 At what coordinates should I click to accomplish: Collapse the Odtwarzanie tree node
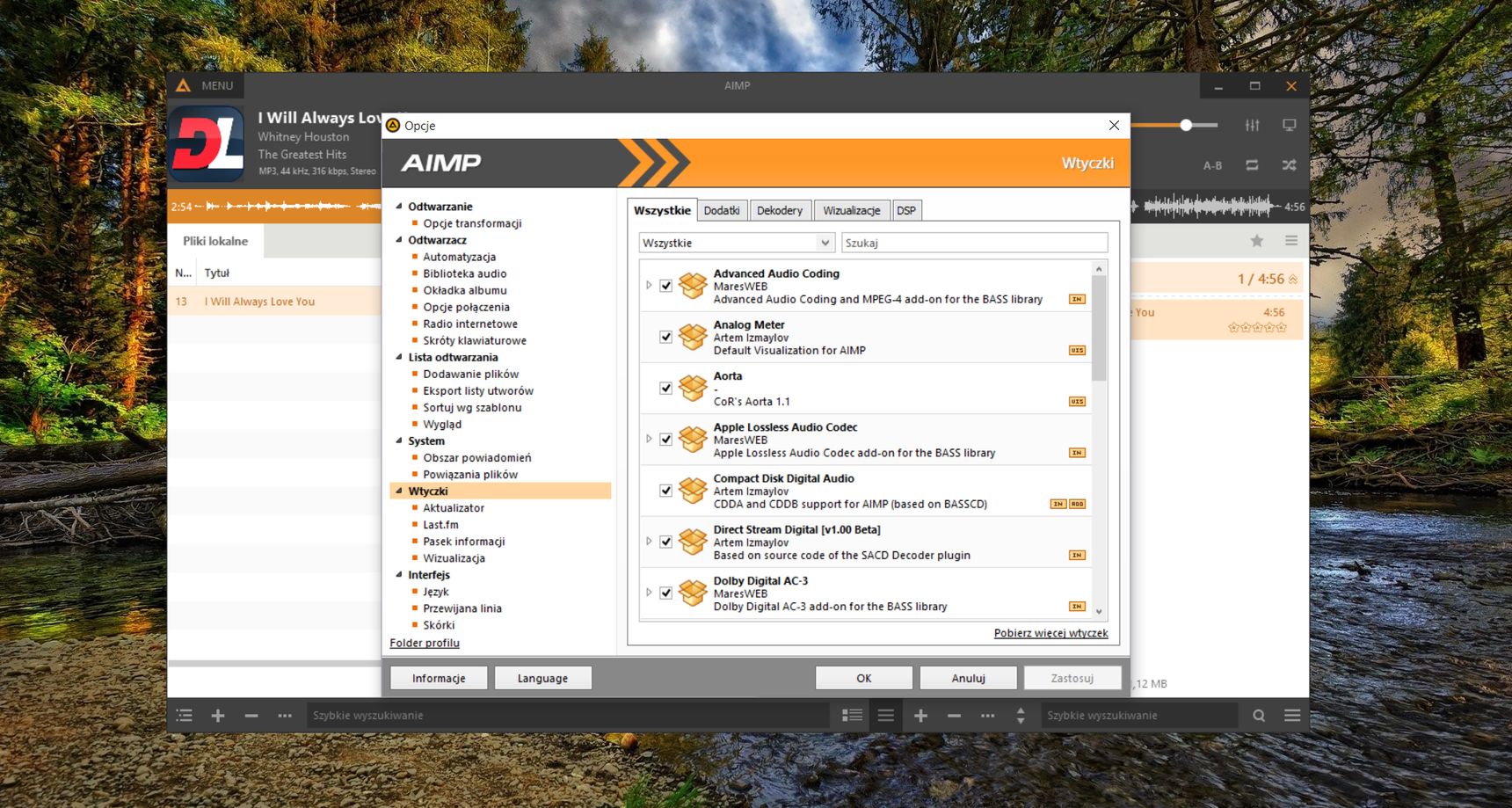coord(399,207)
